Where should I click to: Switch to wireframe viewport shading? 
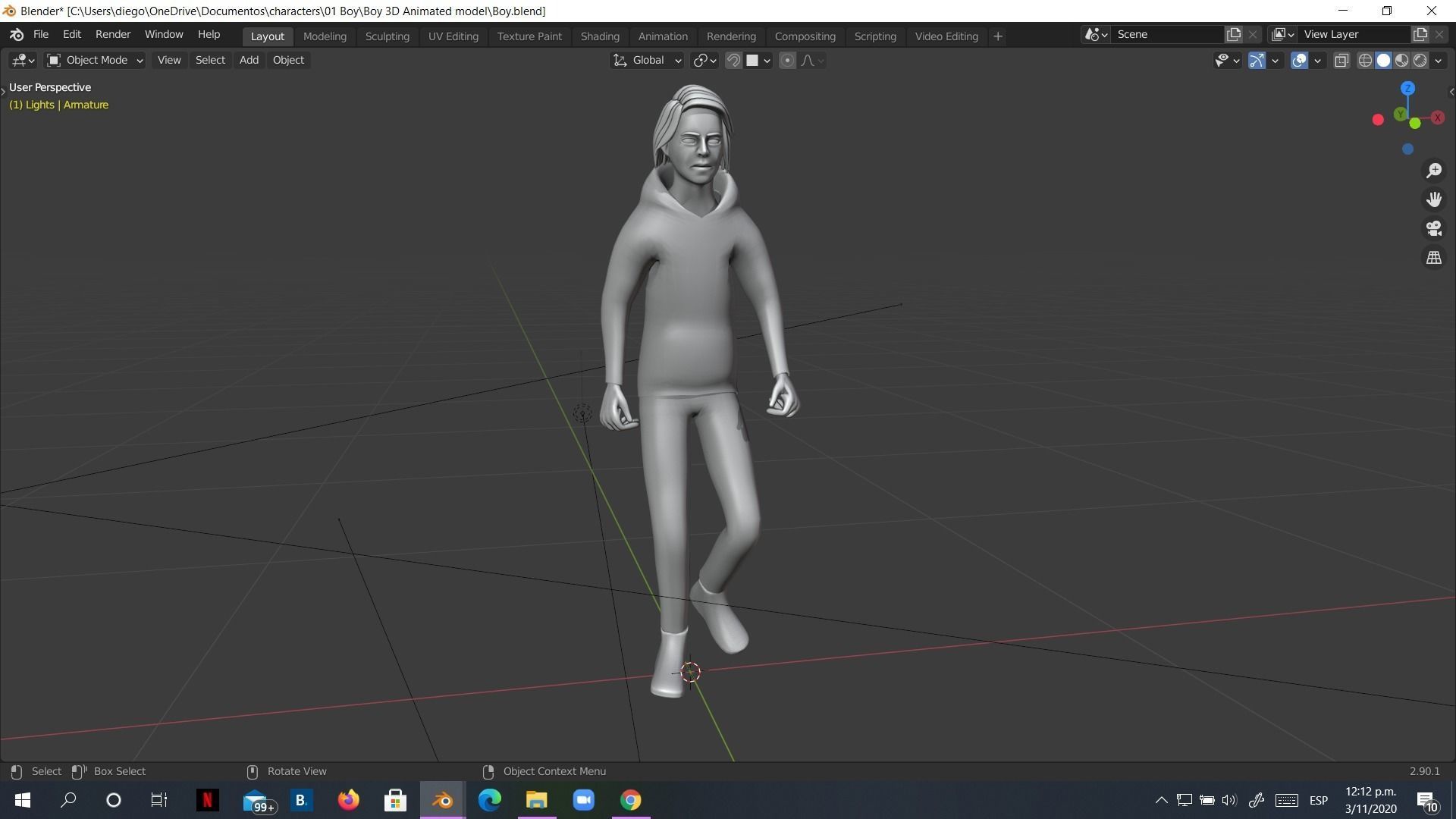point(1365,61)
